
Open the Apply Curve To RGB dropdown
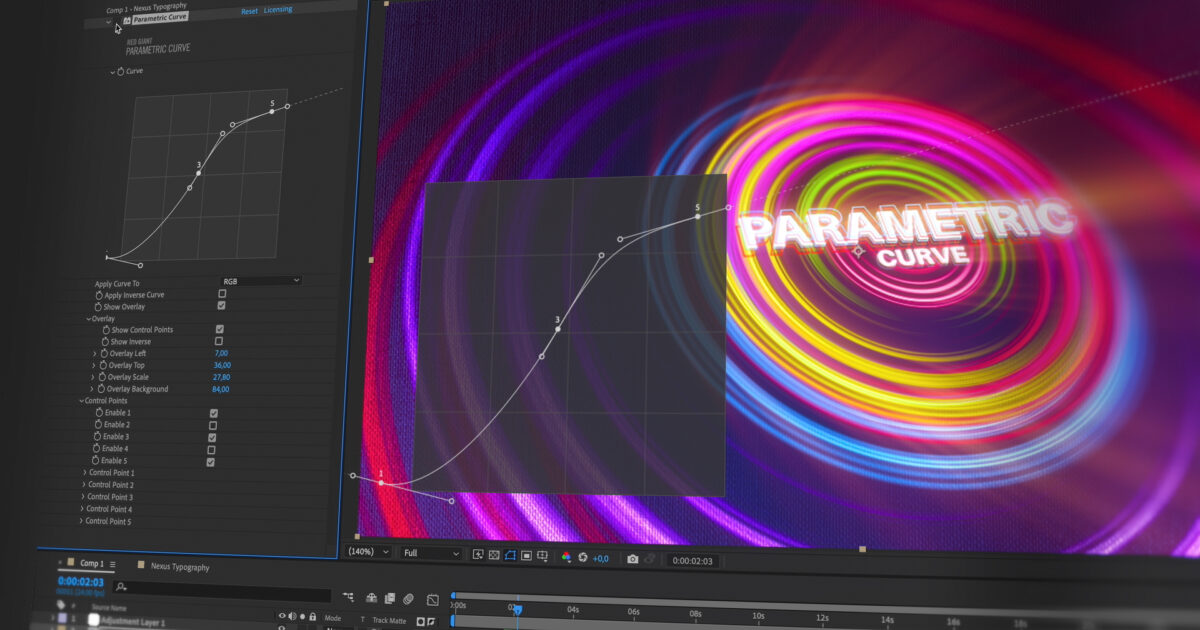click(260, 281)
